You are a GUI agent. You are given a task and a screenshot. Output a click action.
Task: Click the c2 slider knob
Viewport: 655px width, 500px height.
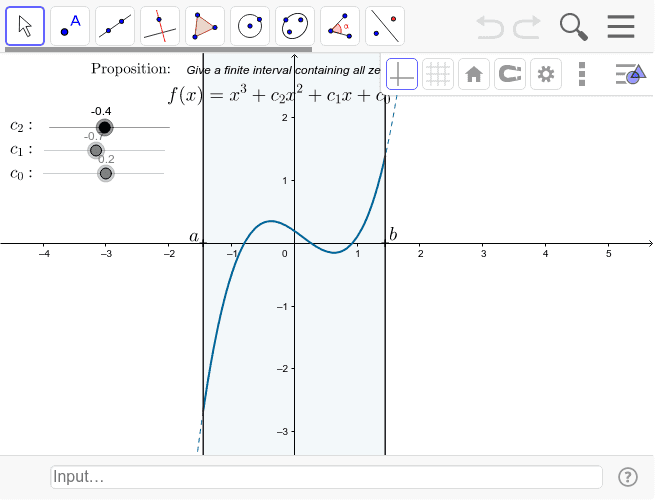click(104, 127)
